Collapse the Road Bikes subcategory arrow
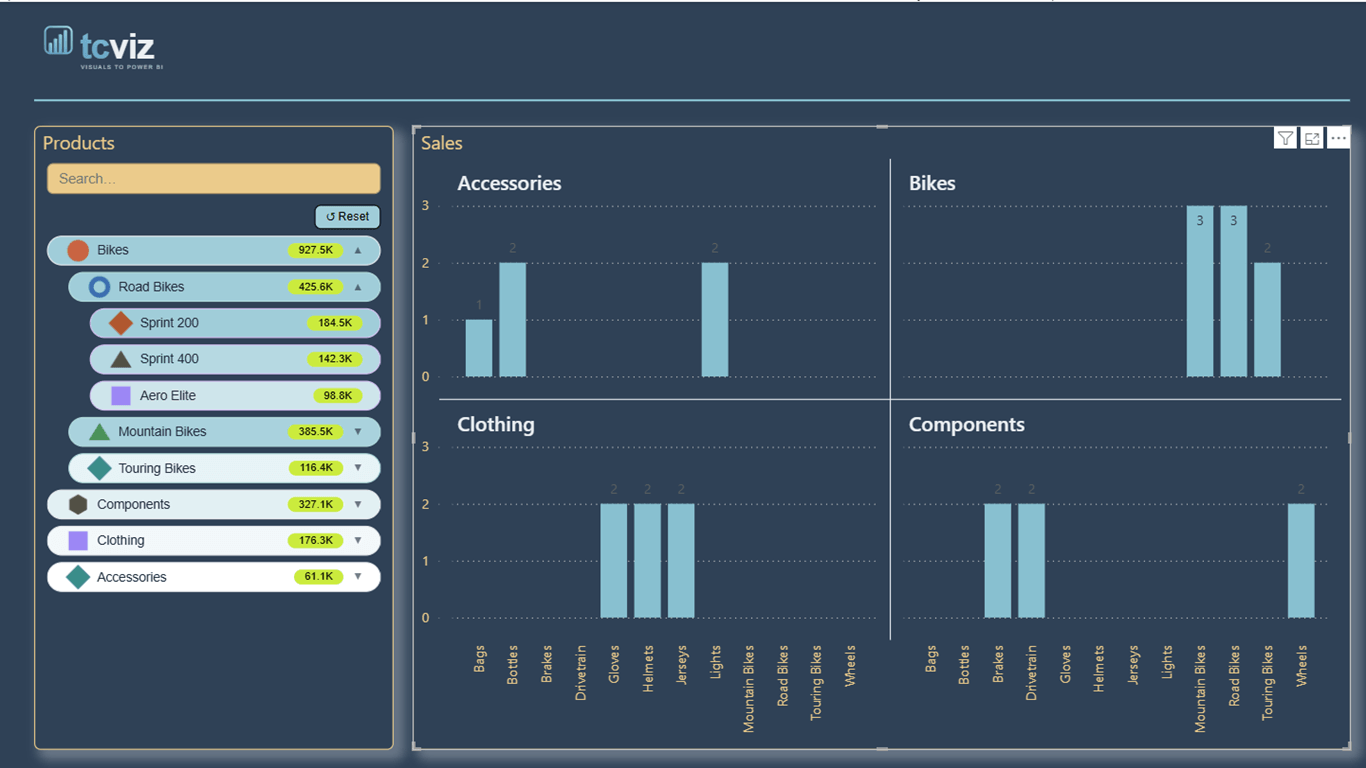1366x768 pixels. [358, 287]
